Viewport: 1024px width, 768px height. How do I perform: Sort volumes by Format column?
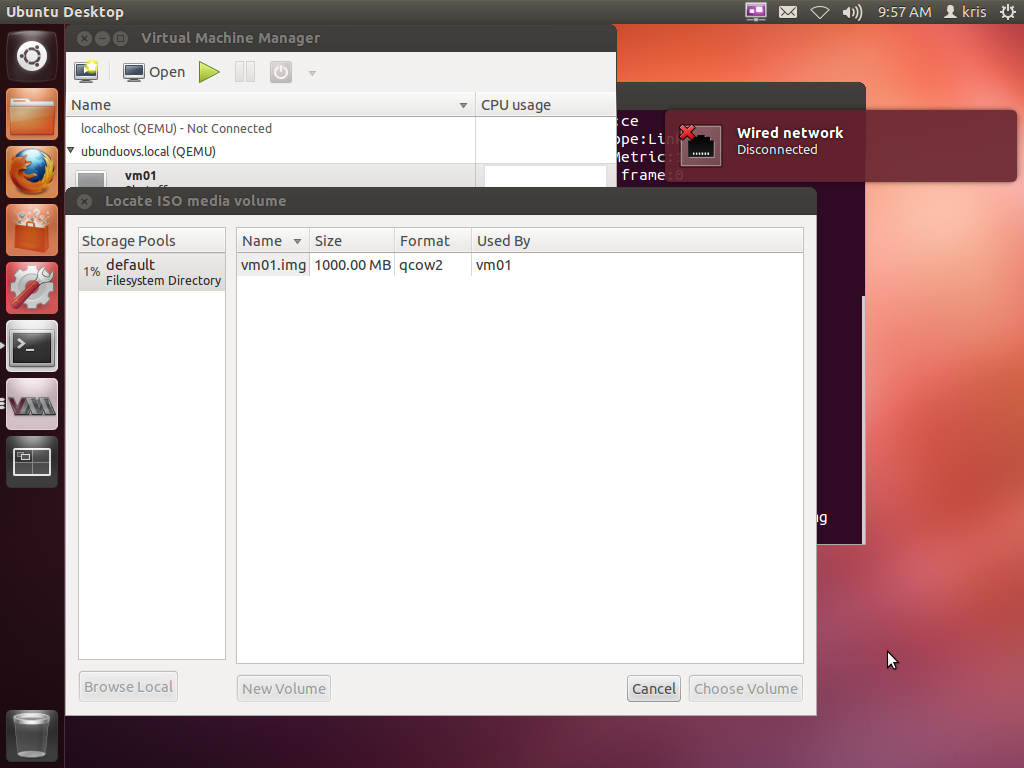click(x=433, y=241)
